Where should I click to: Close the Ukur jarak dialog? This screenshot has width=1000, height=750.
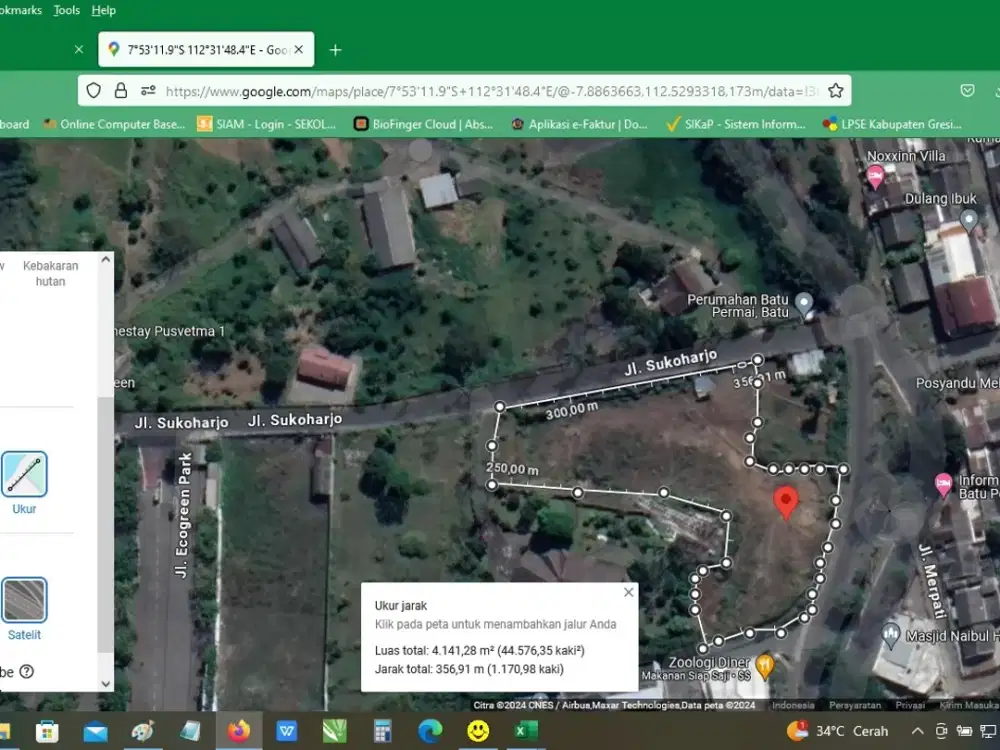pyautogui.click(x=628, y=592)
